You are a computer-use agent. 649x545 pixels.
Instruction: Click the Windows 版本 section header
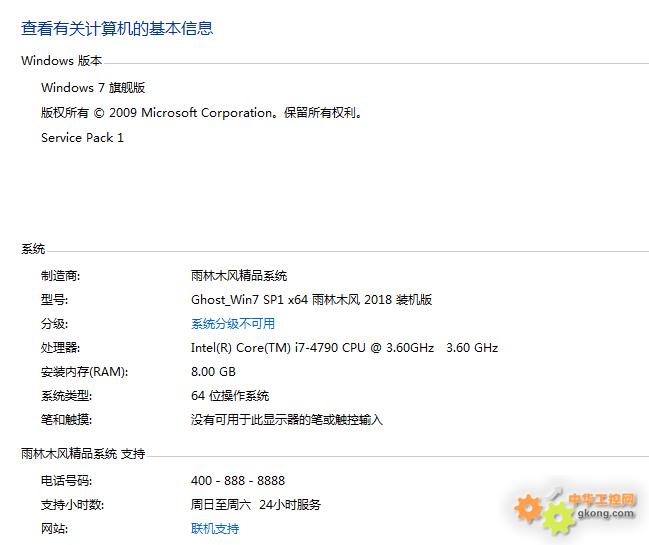click(61, 60)
